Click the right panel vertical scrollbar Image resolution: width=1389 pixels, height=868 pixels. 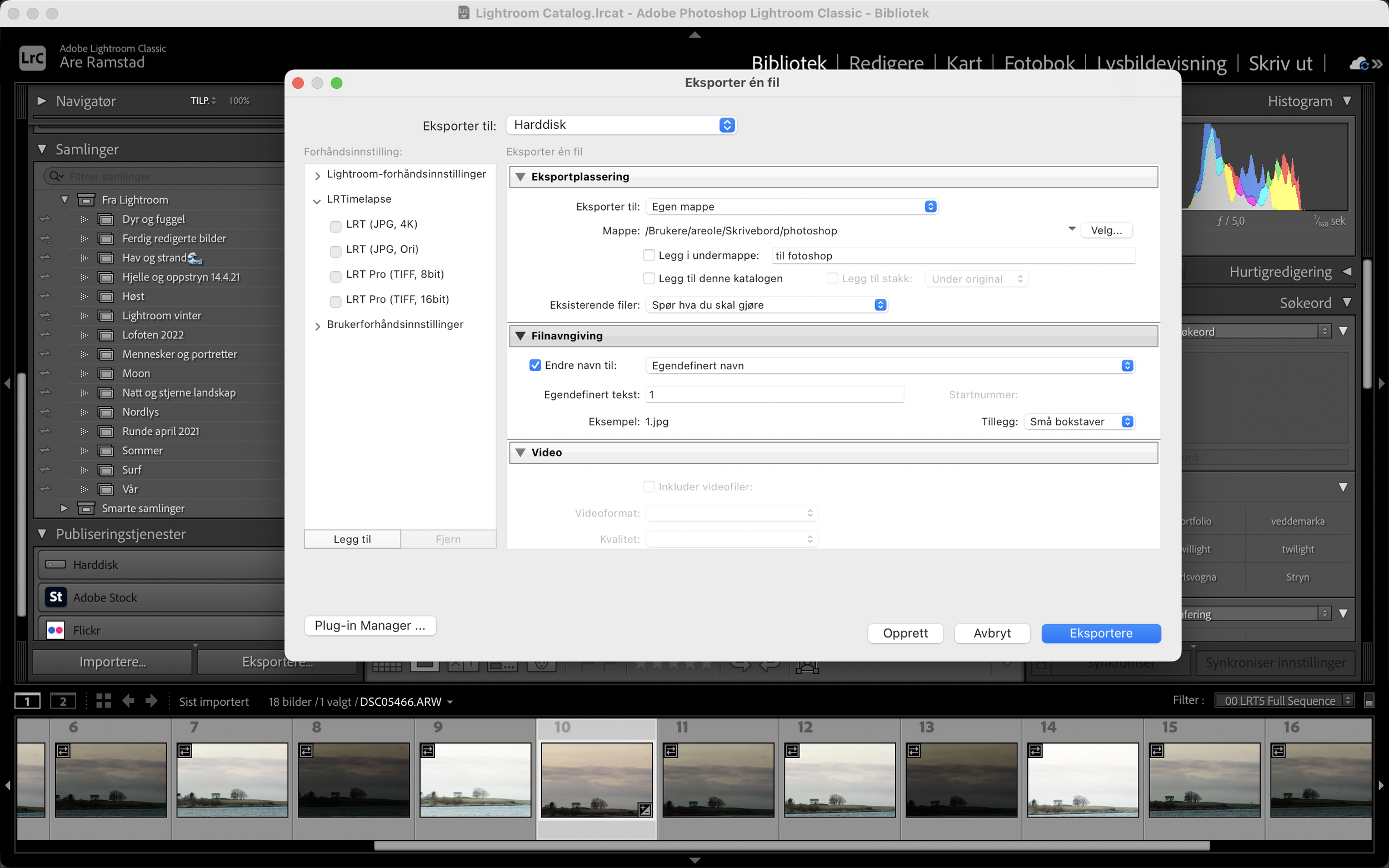[x=1367, y=324]
